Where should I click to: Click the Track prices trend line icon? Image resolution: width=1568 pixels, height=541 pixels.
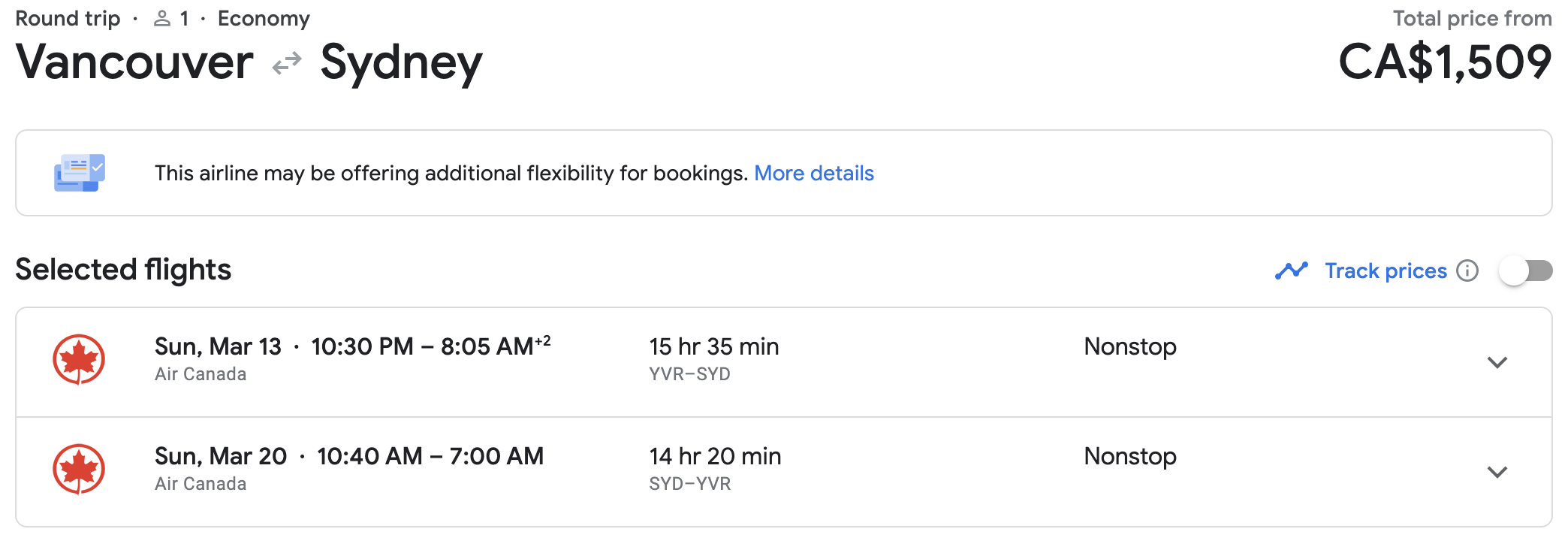pyautogui.click(x=1291, y=270)
